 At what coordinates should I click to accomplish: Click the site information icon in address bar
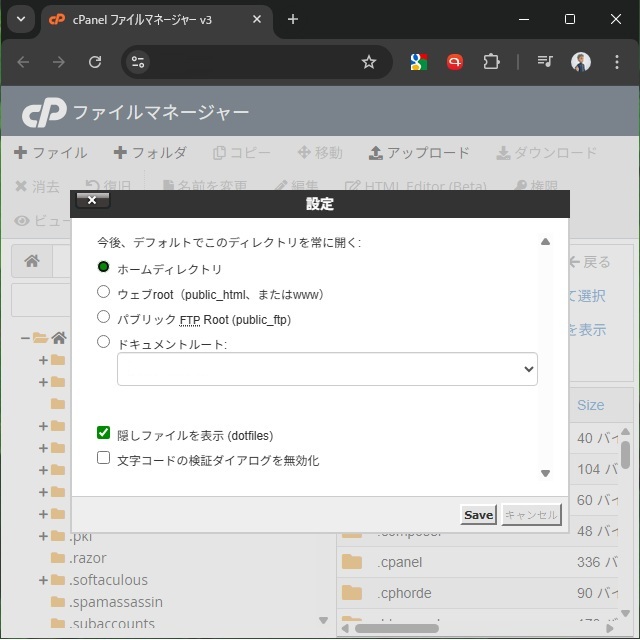click(x=139, y=62)
